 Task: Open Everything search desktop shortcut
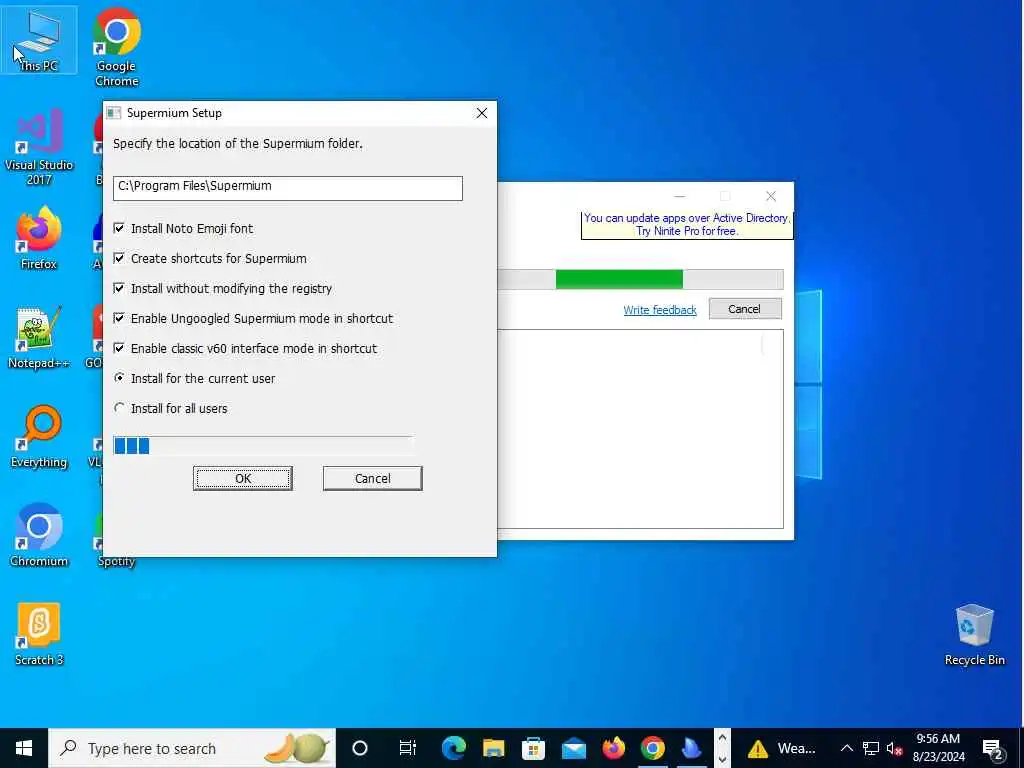click(39, 438)
